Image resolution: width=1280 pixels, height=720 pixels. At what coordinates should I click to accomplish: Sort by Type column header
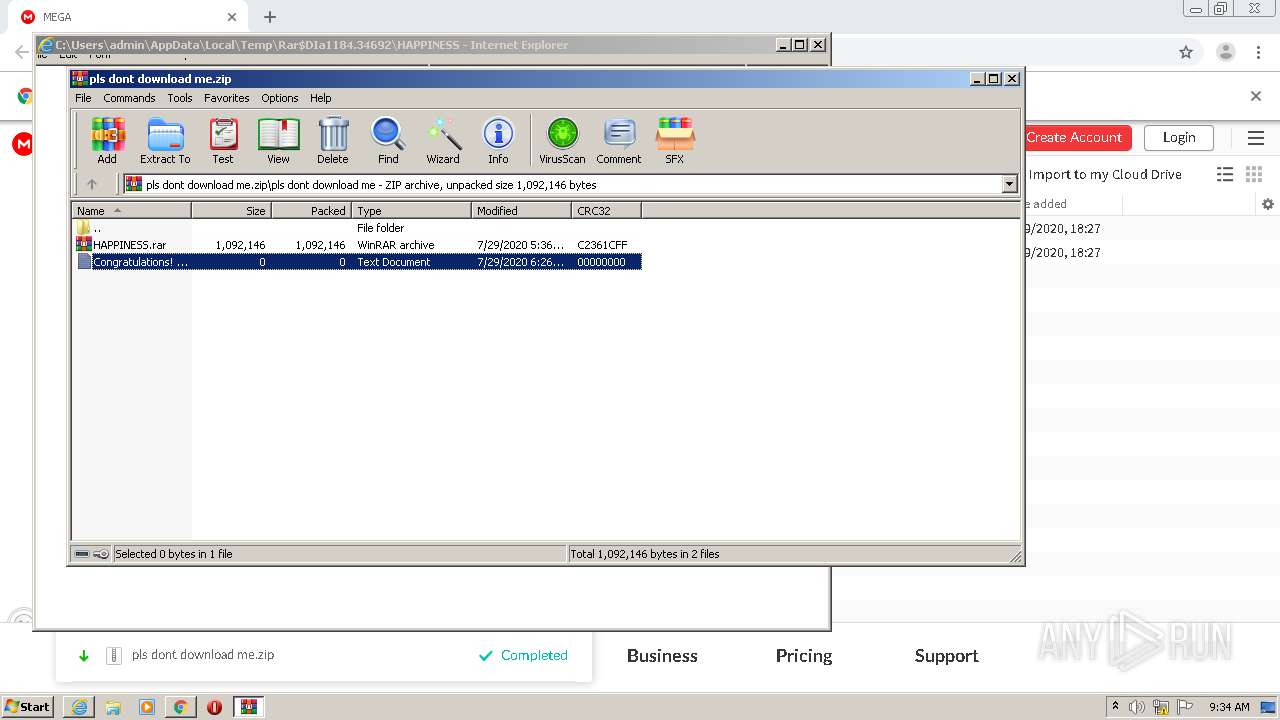[411, 210]
